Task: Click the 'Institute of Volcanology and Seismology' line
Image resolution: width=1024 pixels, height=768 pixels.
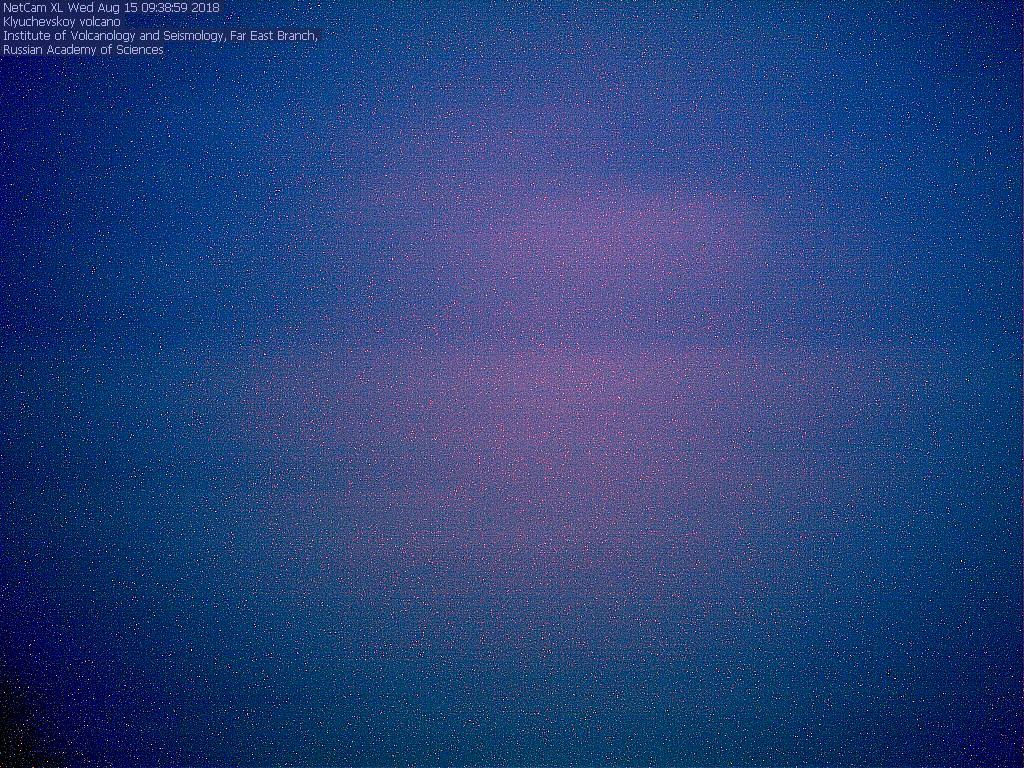Action: (x=161, y=36)
